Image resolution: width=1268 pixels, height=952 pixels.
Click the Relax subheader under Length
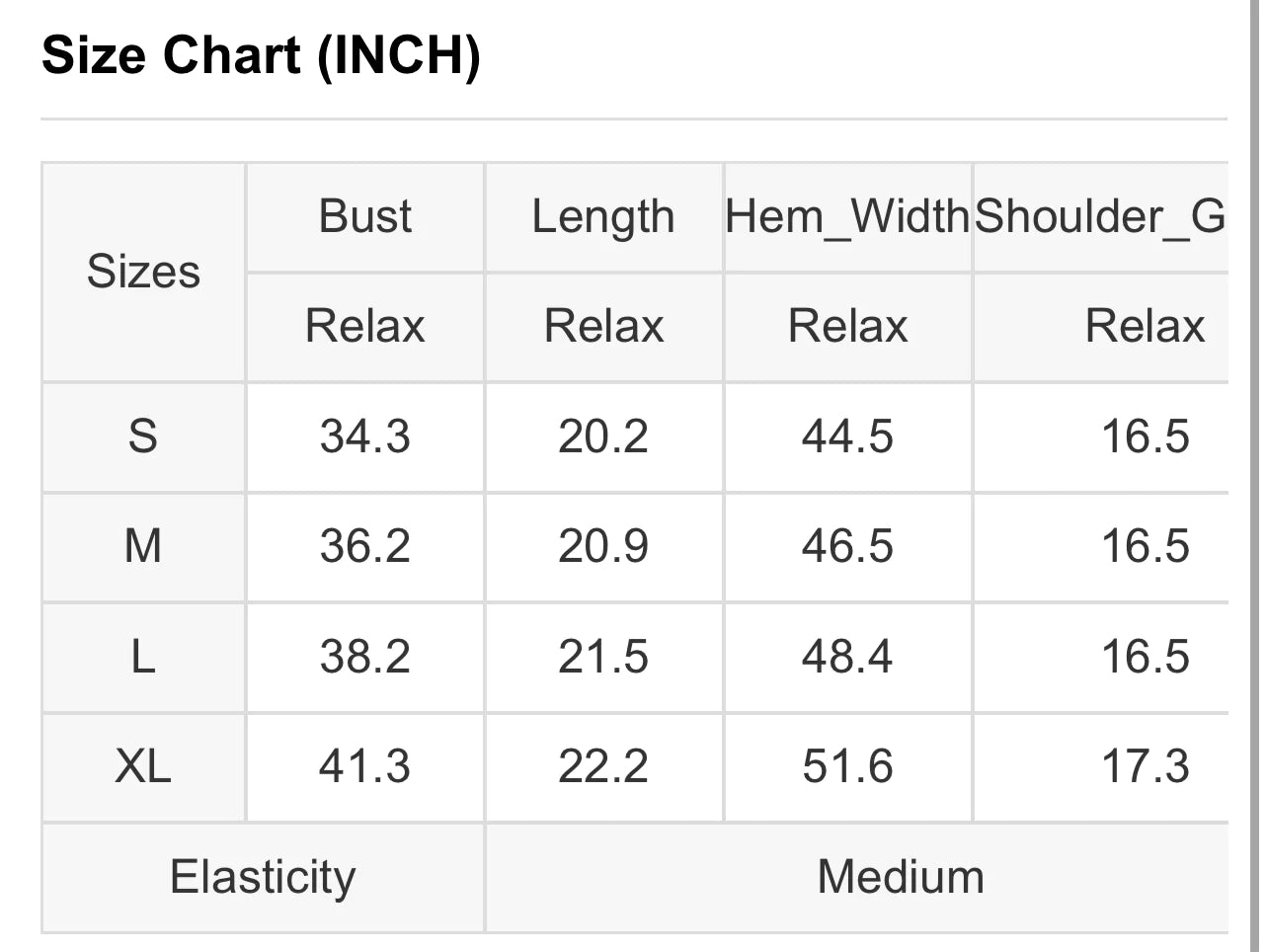point(603,326)
